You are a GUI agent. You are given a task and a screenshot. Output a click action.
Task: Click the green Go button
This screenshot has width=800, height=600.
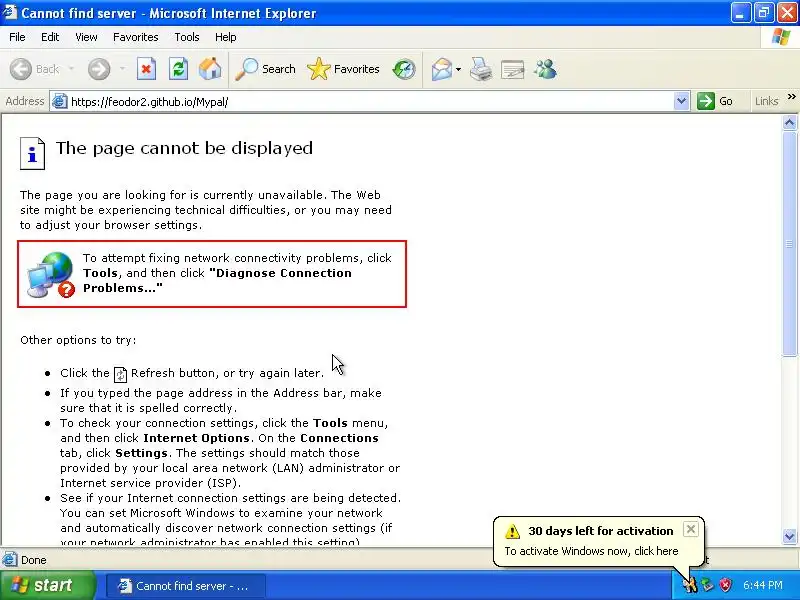716,101
